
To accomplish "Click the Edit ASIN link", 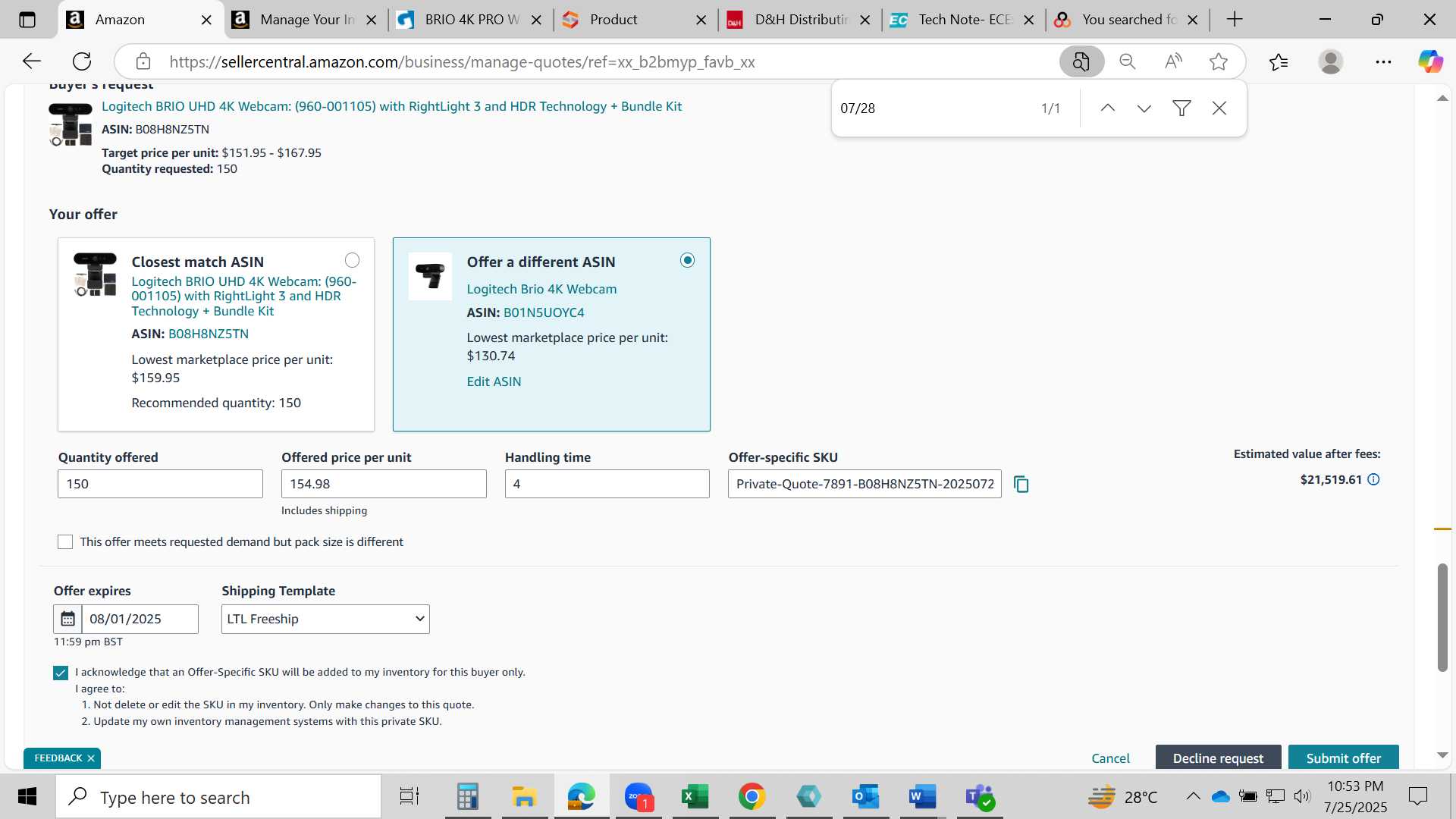I will pyautogui.click(x=494, y=381).
